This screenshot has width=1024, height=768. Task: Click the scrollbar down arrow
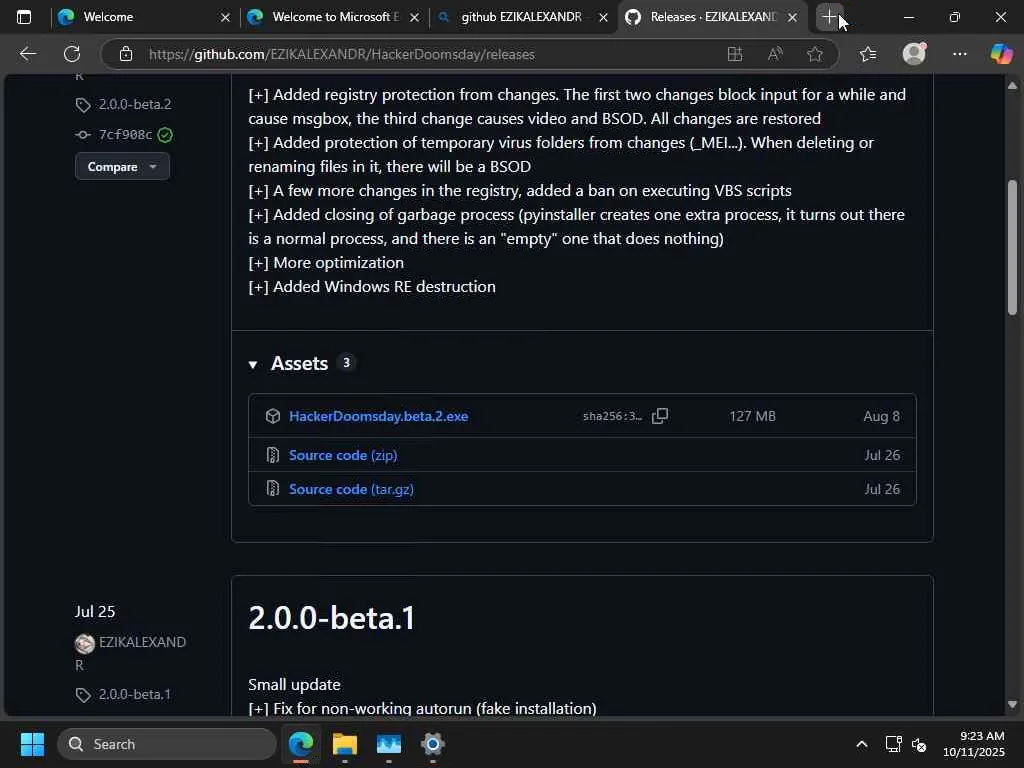pos(1012,705)
